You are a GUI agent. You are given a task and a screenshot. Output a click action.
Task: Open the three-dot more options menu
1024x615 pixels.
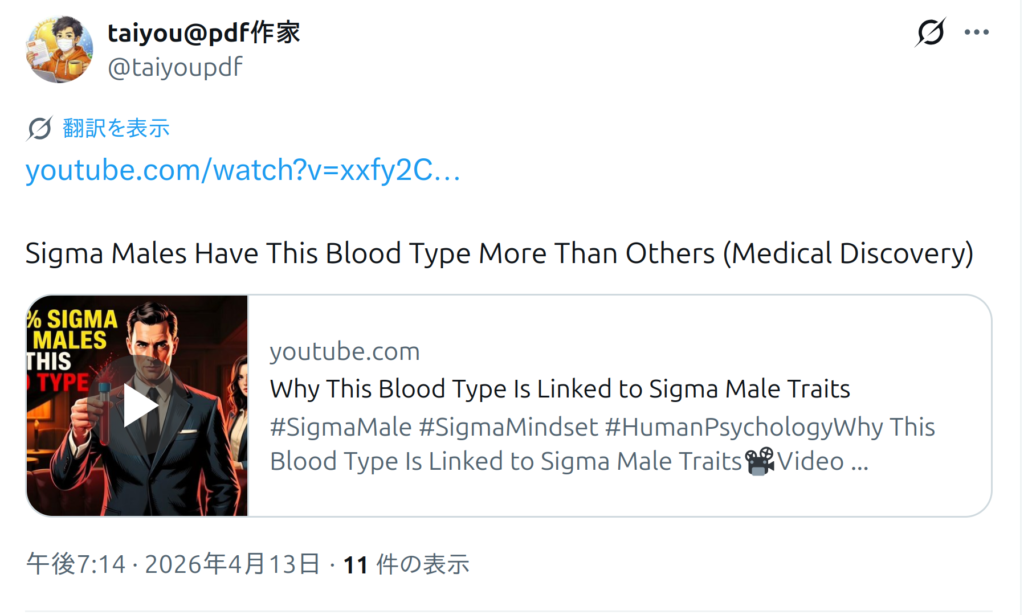(976, 33)
